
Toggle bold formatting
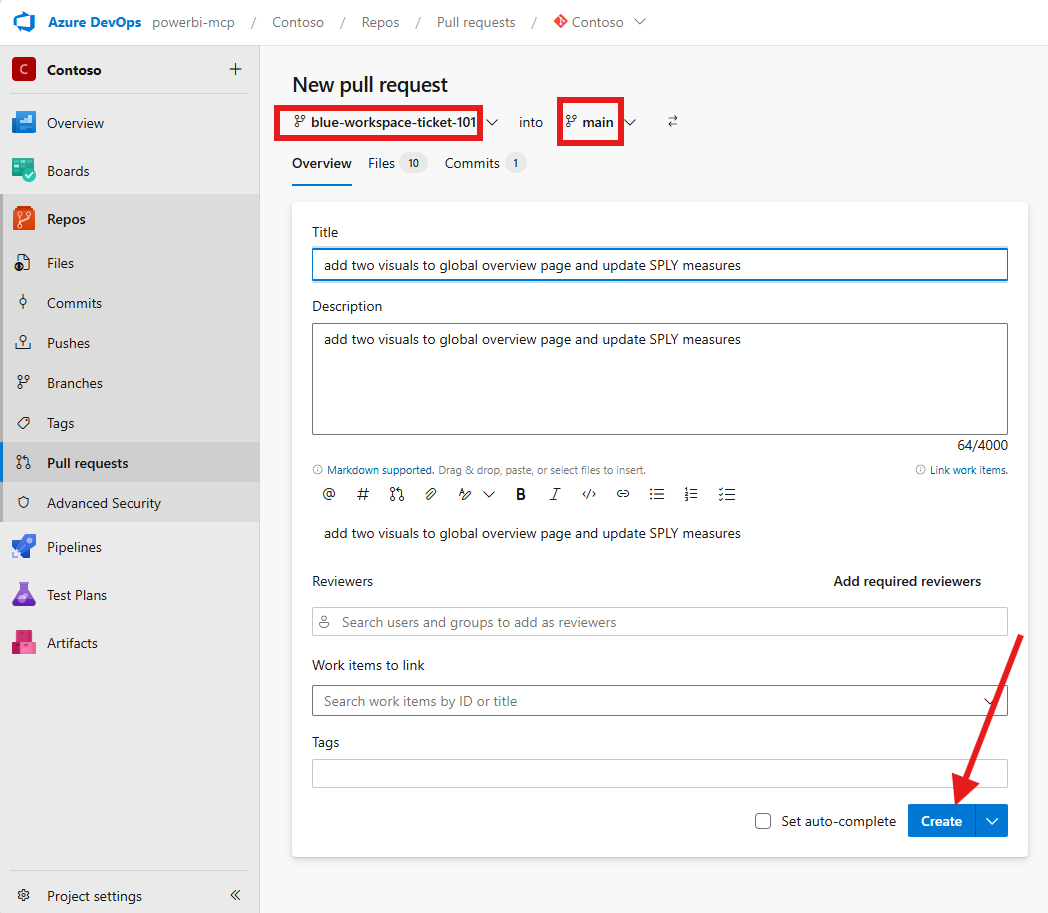(521, 495)
